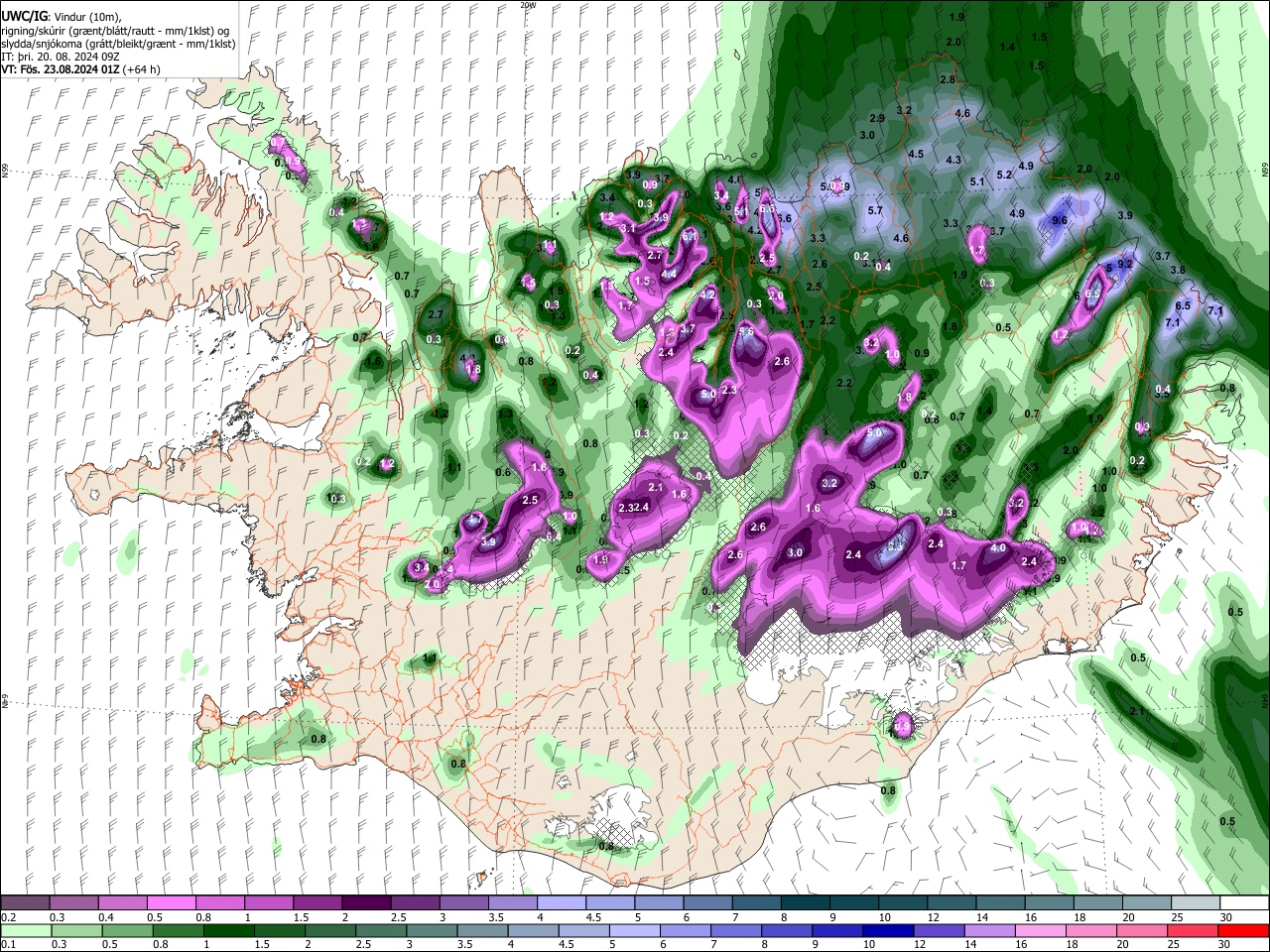The width and height of the screenshot is (1270, 952).
Task: Click the 2.9 precipitation value
Action: (876, 118)
